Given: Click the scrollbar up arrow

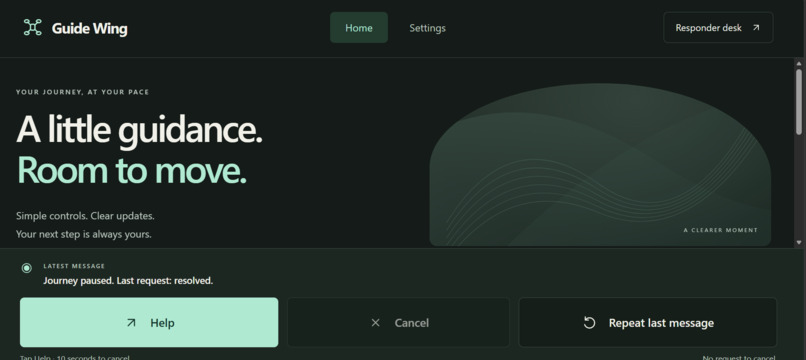Looking at the screenshot, I should [799, 63].
